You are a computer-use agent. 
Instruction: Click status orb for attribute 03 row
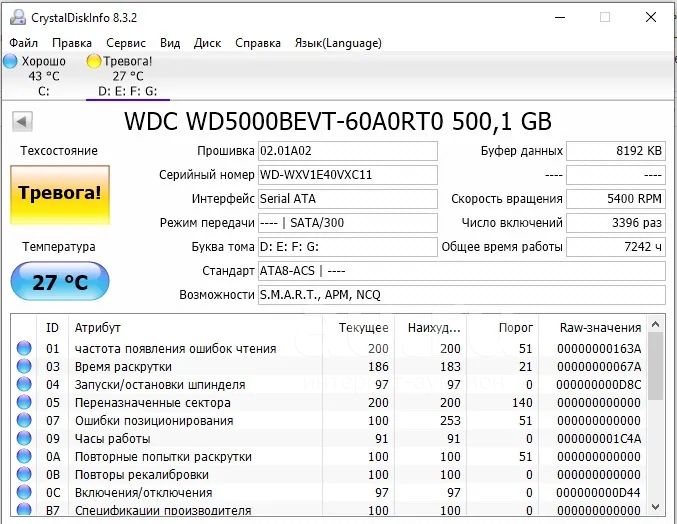pos(24,366)
